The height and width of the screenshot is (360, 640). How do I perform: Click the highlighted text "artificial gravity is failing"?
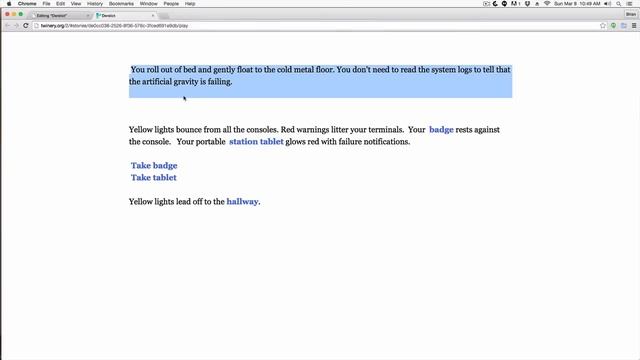(x=187, y=82)
